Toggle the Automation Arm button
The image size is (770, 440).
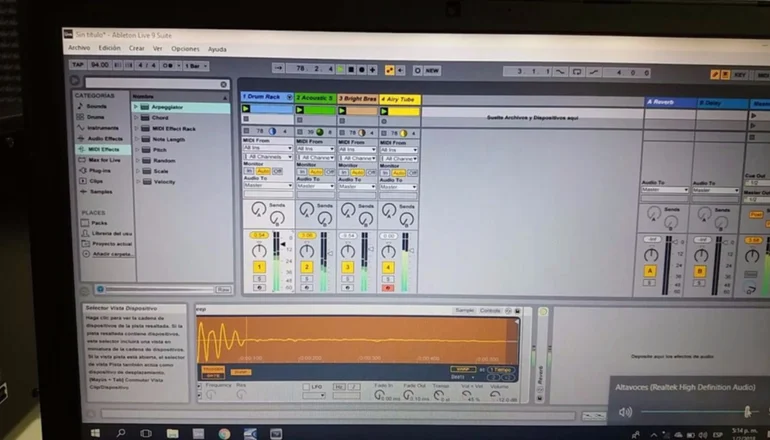tap(389, 70)
